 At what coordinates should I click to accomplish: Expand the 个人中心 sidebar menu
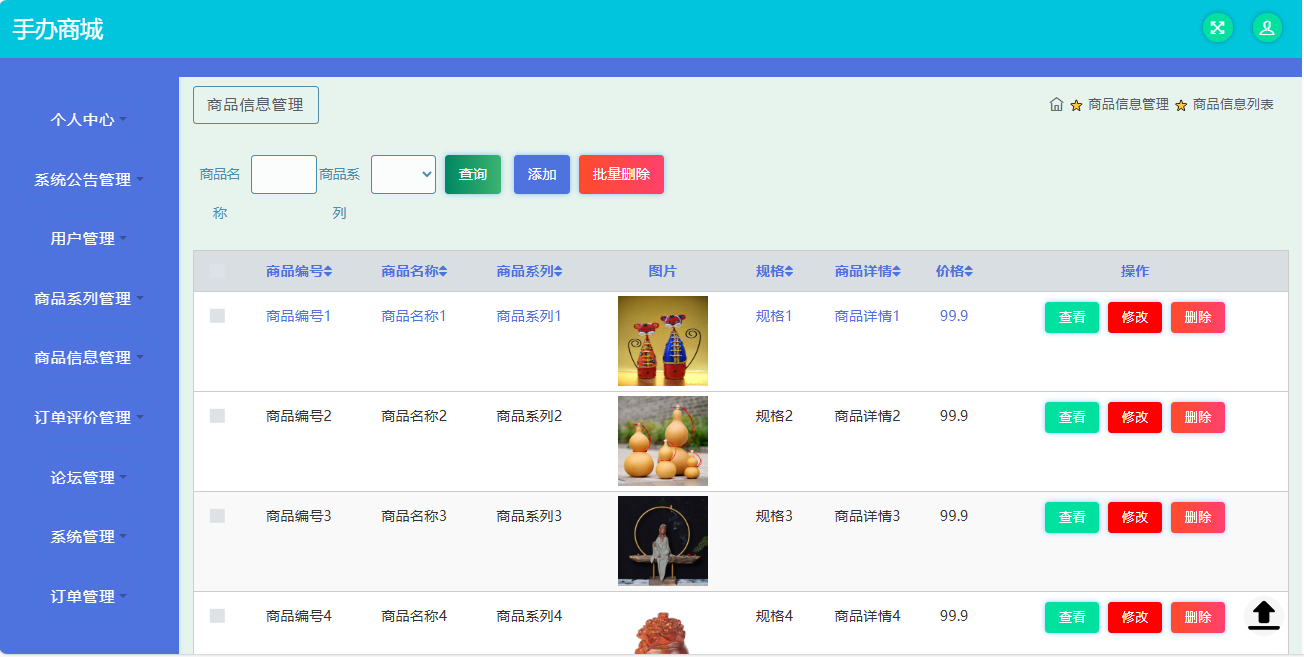[89, 120]
